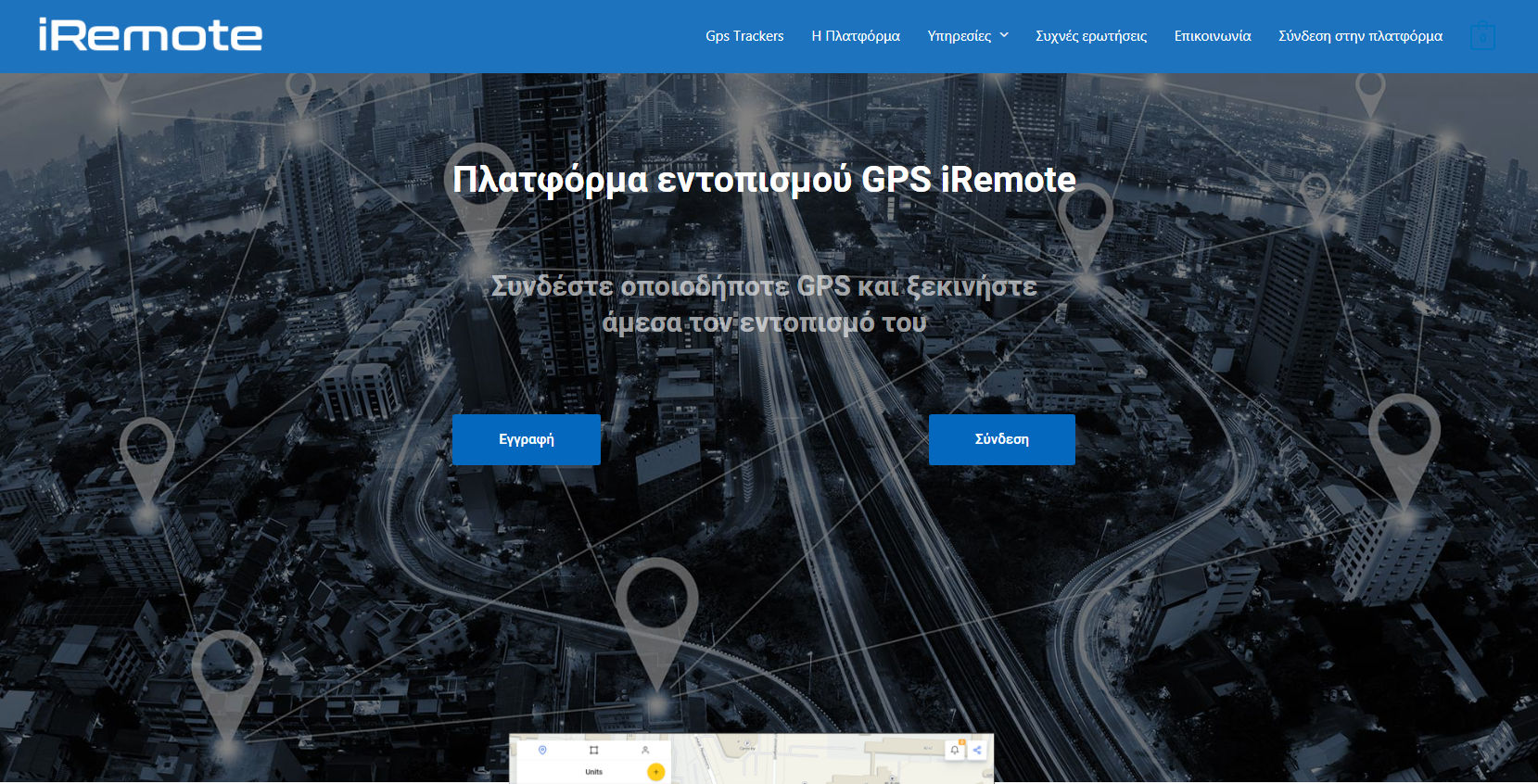Click the blue Σύνδεση button
Image resolution: width=1538 pixels, height=784 pixels.
(1002, 439)
